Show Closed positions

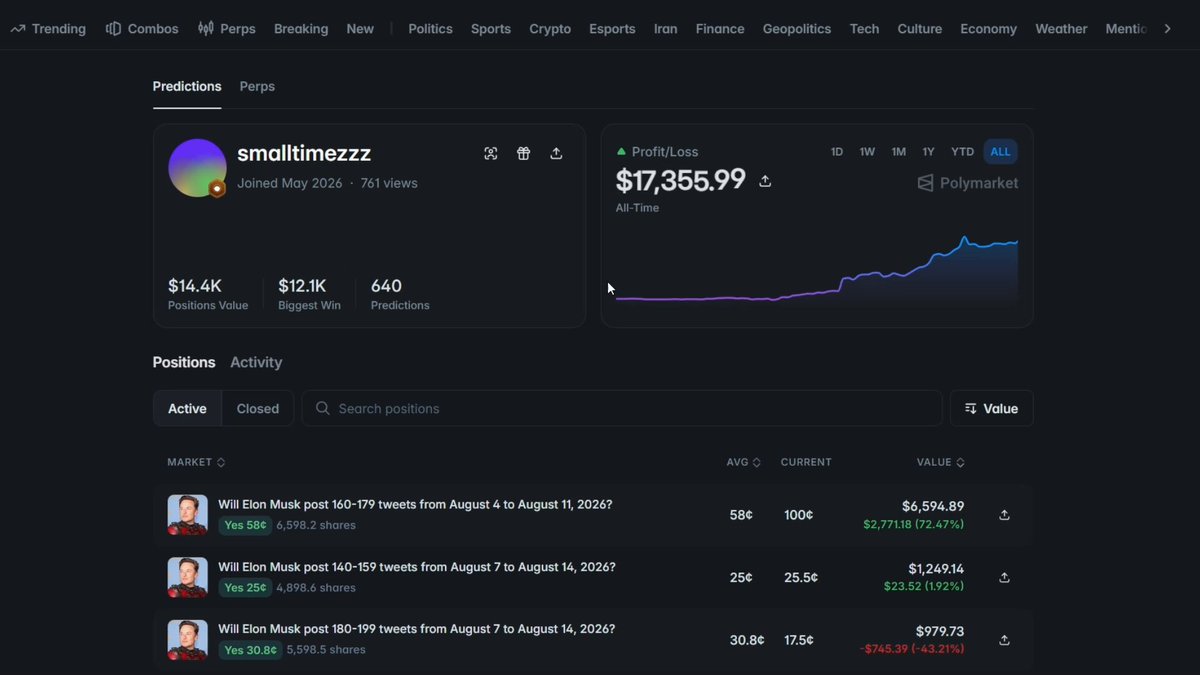pos(258,408)
